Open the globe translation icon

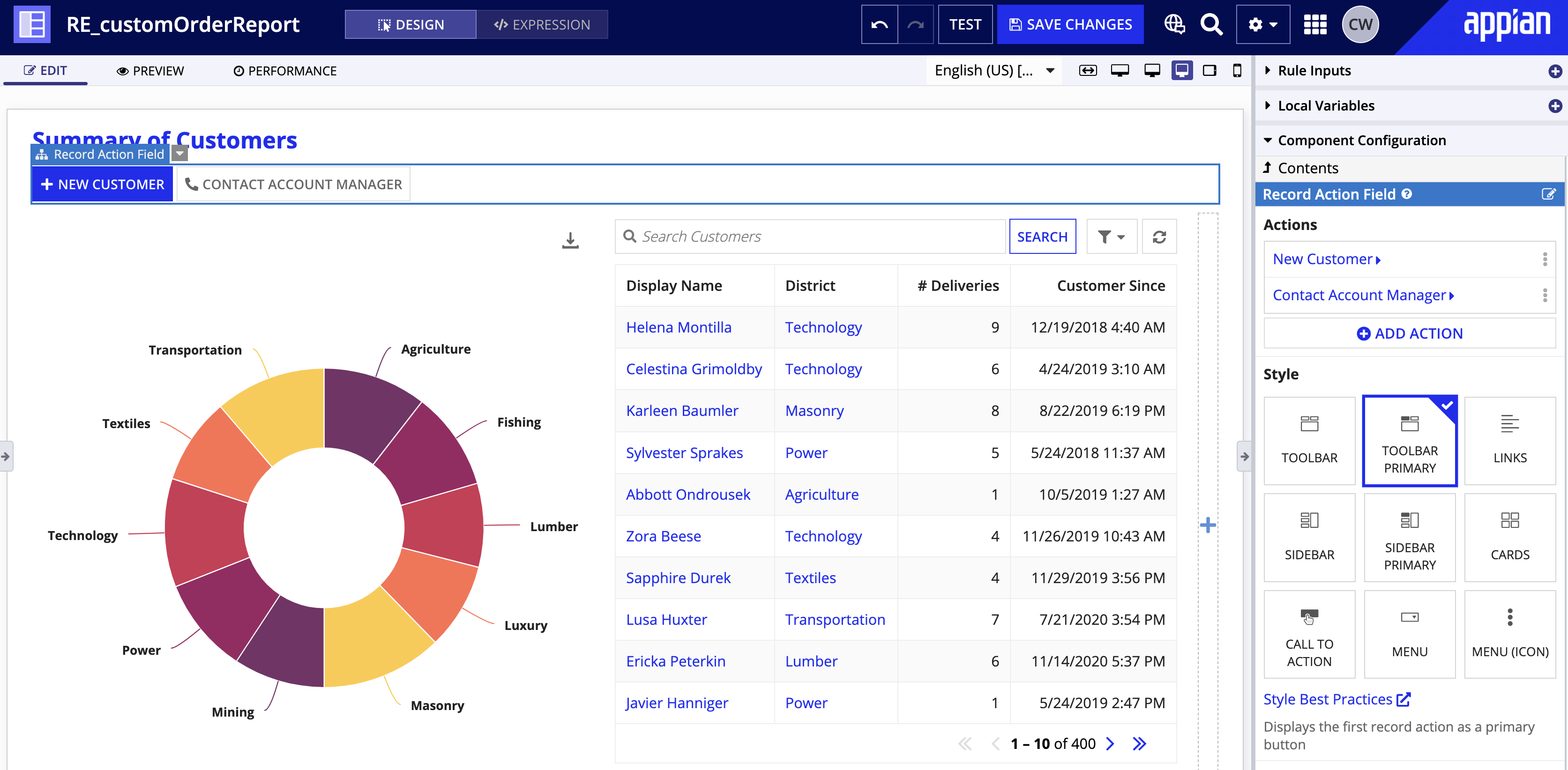click(1174, 24)
